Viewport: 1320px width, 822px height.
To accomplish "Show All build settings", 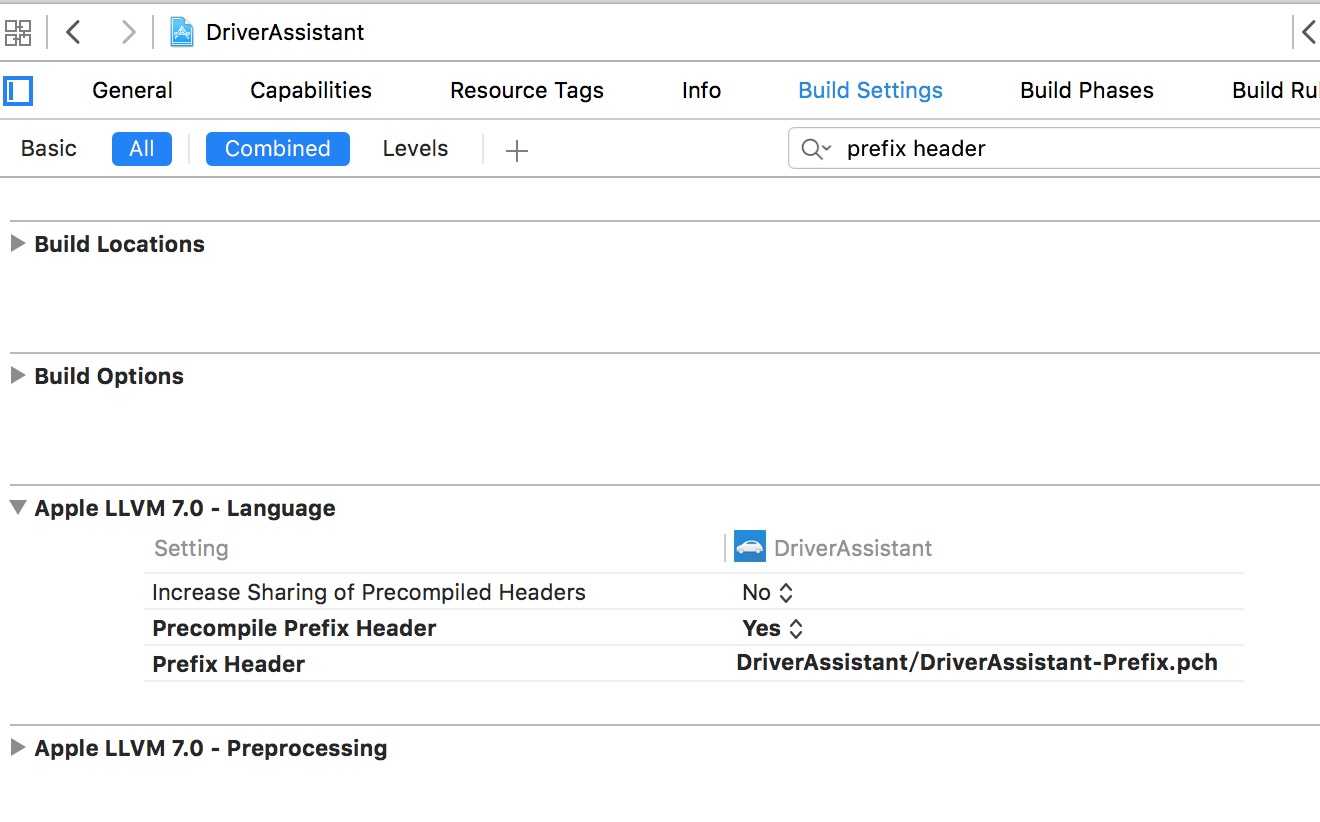I will [142, 148].
